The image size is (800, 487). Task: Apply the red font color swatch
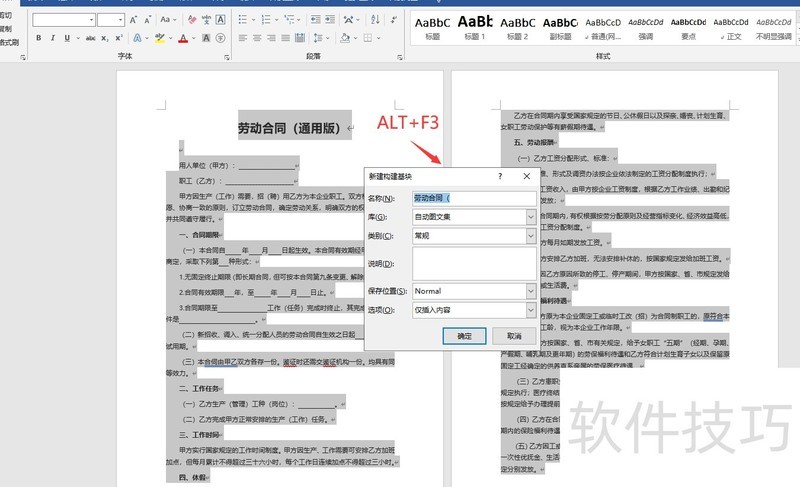click(x=182, y=38)
